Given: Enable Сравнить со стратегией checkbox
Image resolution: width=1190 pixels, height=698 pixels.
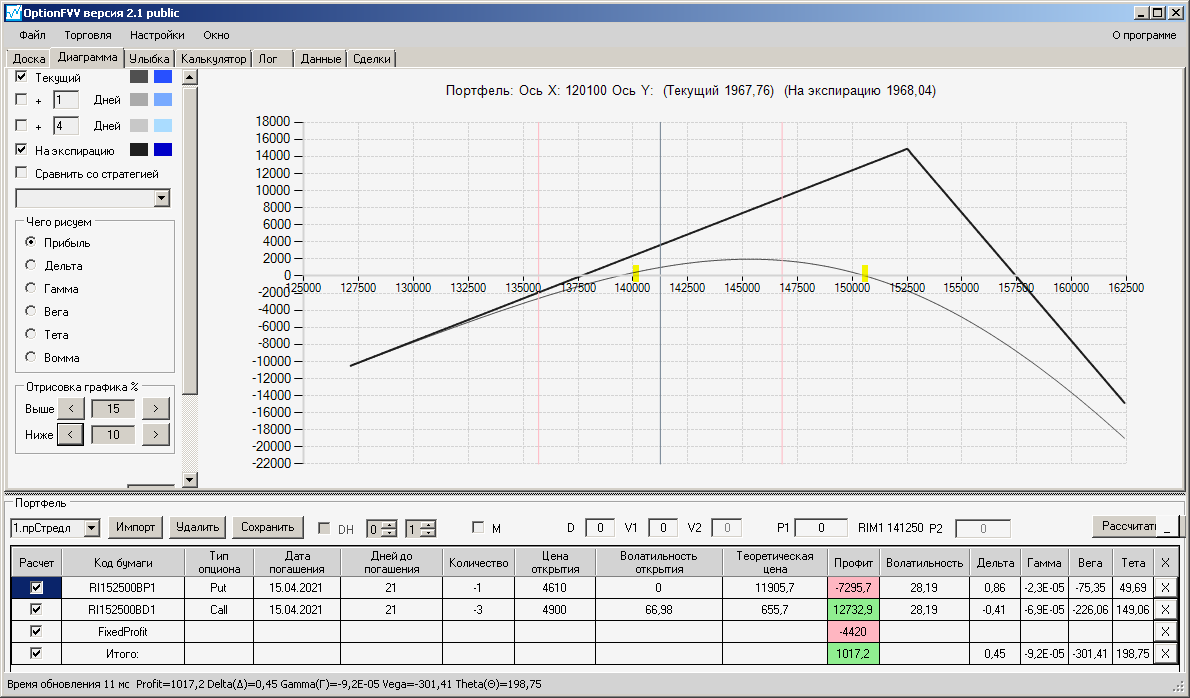Looking at the screenshot, I should 21,173.
